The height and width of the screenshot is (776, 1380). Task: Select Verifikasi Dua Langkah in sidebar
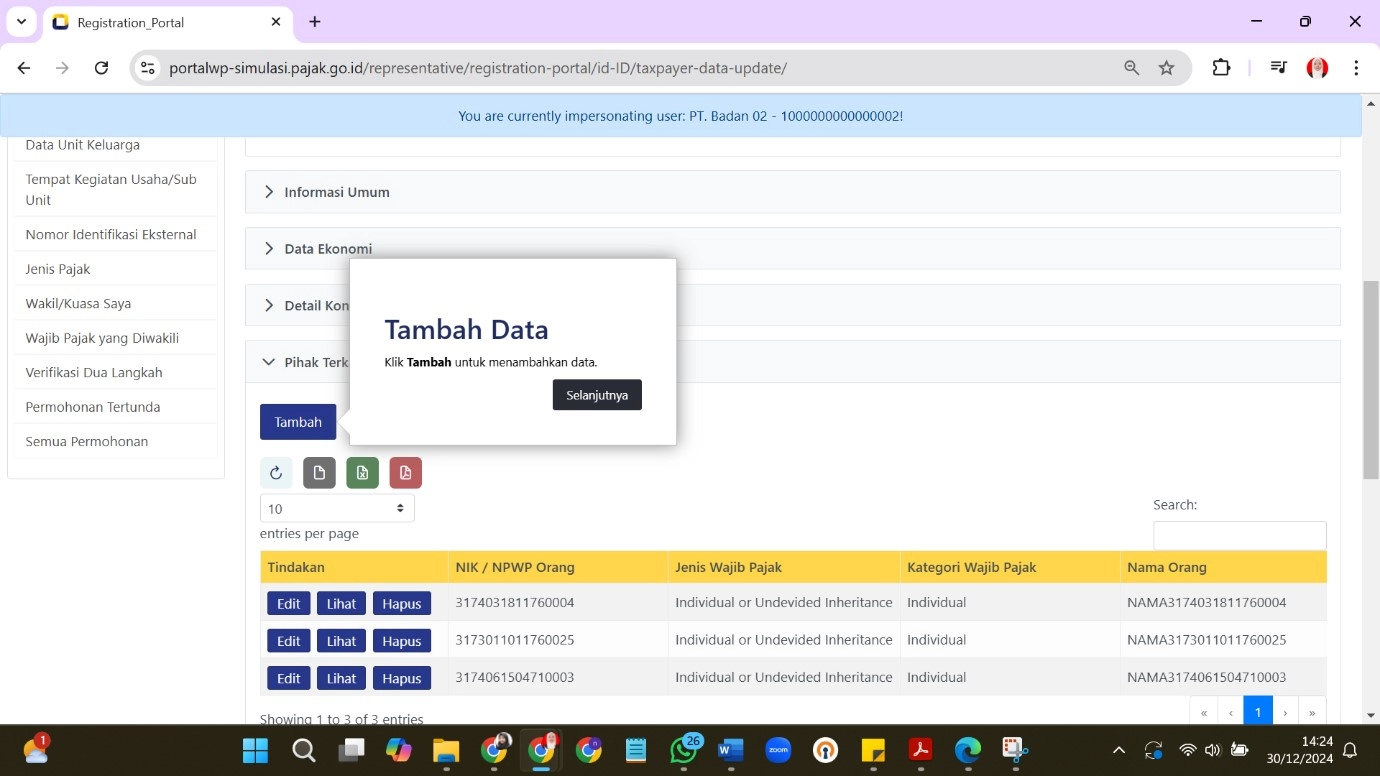tap(94, 373)
